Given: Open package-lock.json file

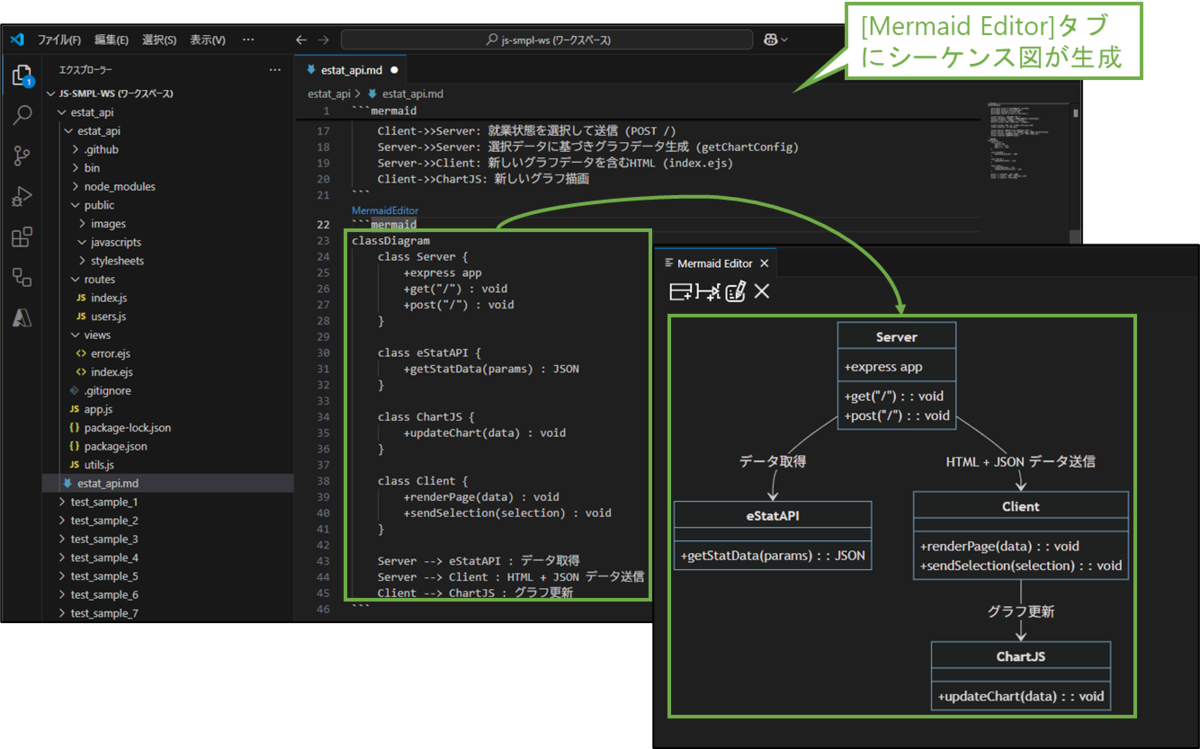Looking at the screenshot, I should (x=166, y=427).
